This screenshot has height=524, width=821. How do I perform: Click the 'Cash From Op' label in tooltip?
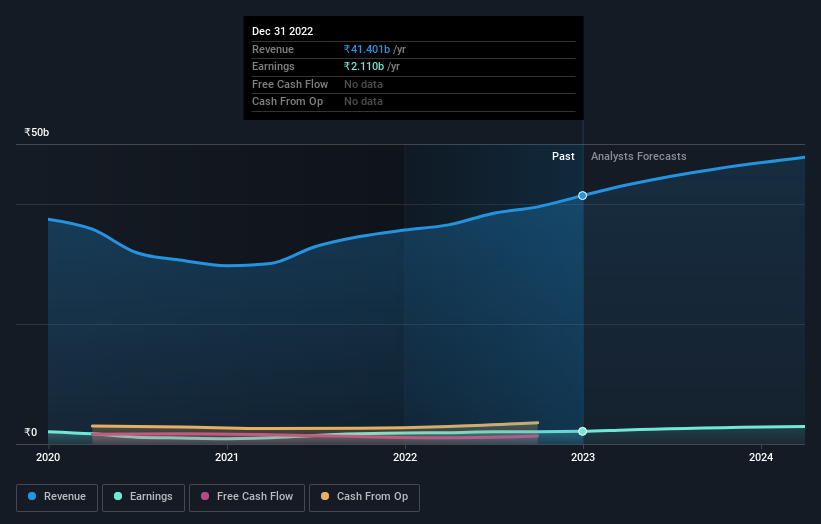tap(287, 102)
